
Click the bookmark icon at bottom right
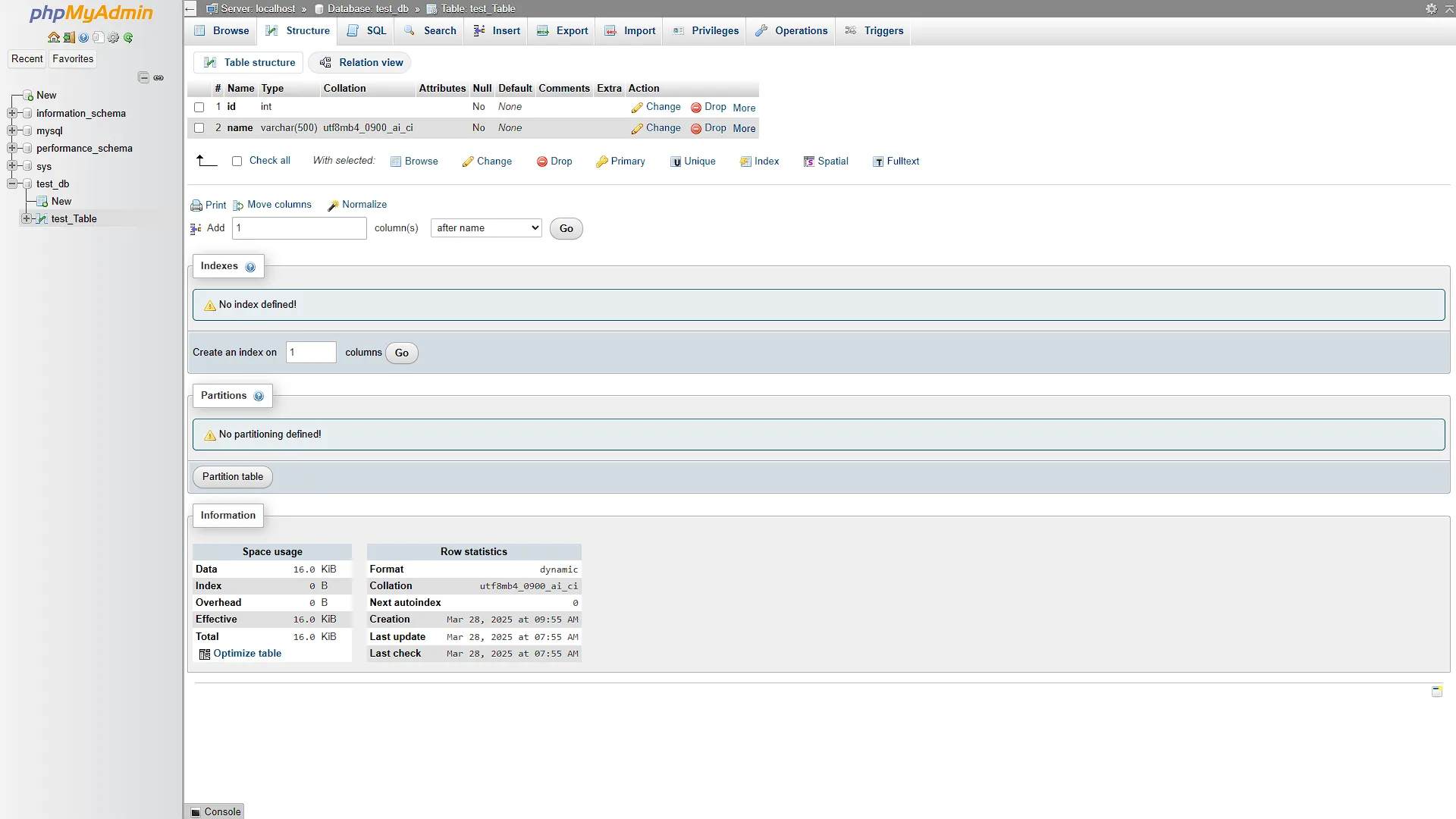pyautogui.click(x=1436, y=691)
